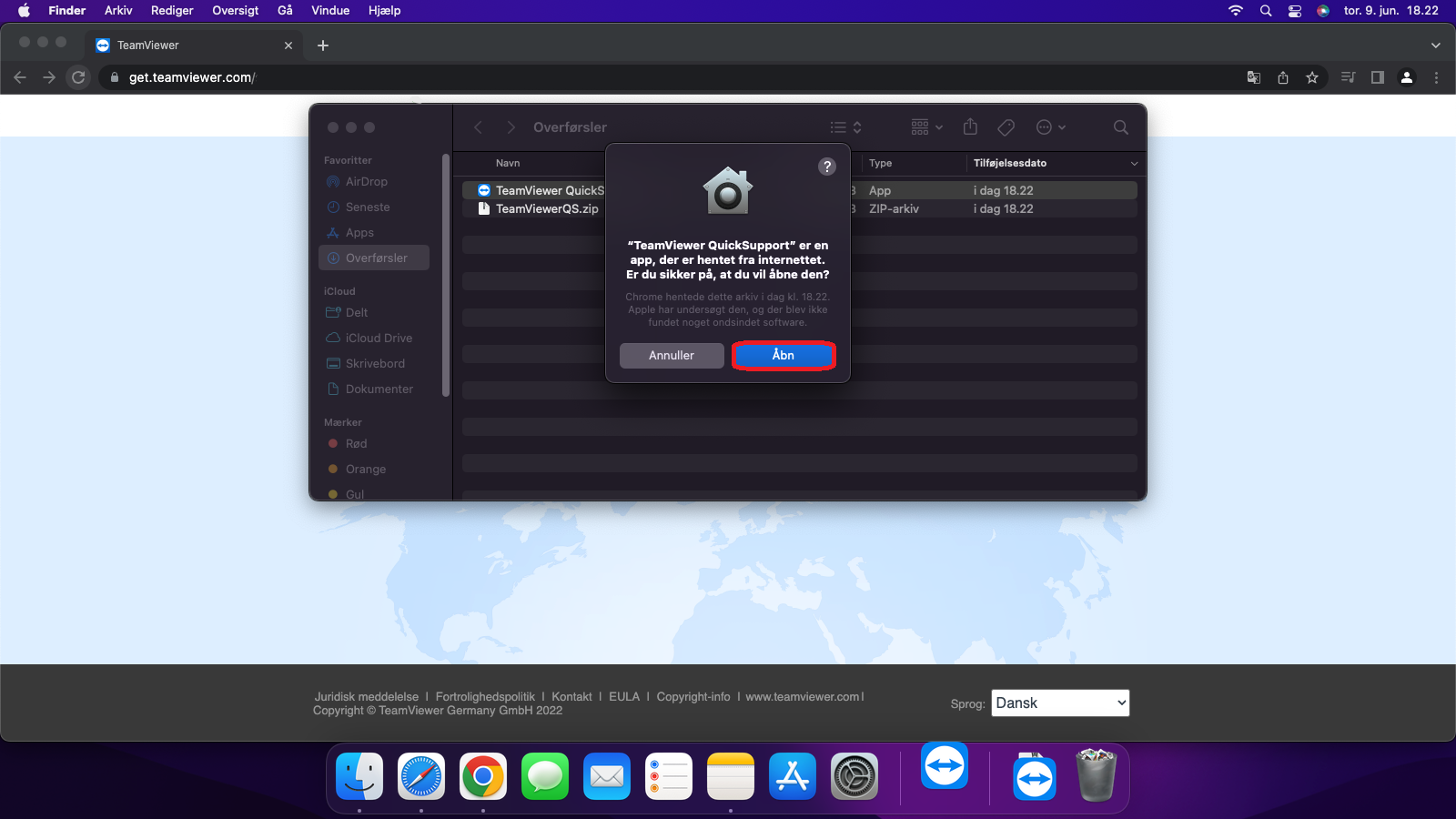The width and height of the screenshot is (1456, 819).
Task: Go back in Chrome
Action: click(20, 77)
